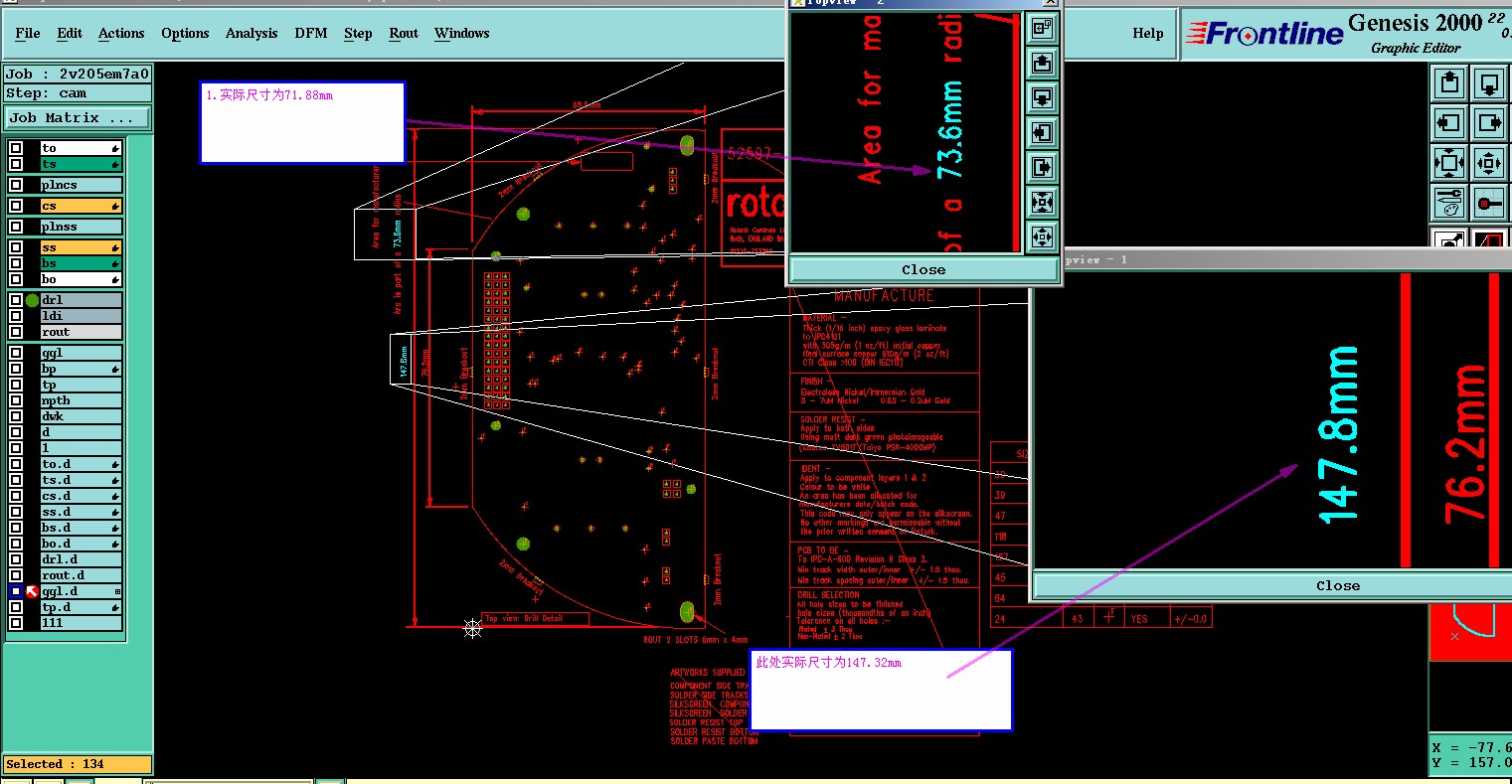The height and width of the screenshot is (784, 1512).
Task: Click the zoom-to-fit arrows-inward icon in main toolbar
Action: pyautogui.click(x=1449, y=163)
